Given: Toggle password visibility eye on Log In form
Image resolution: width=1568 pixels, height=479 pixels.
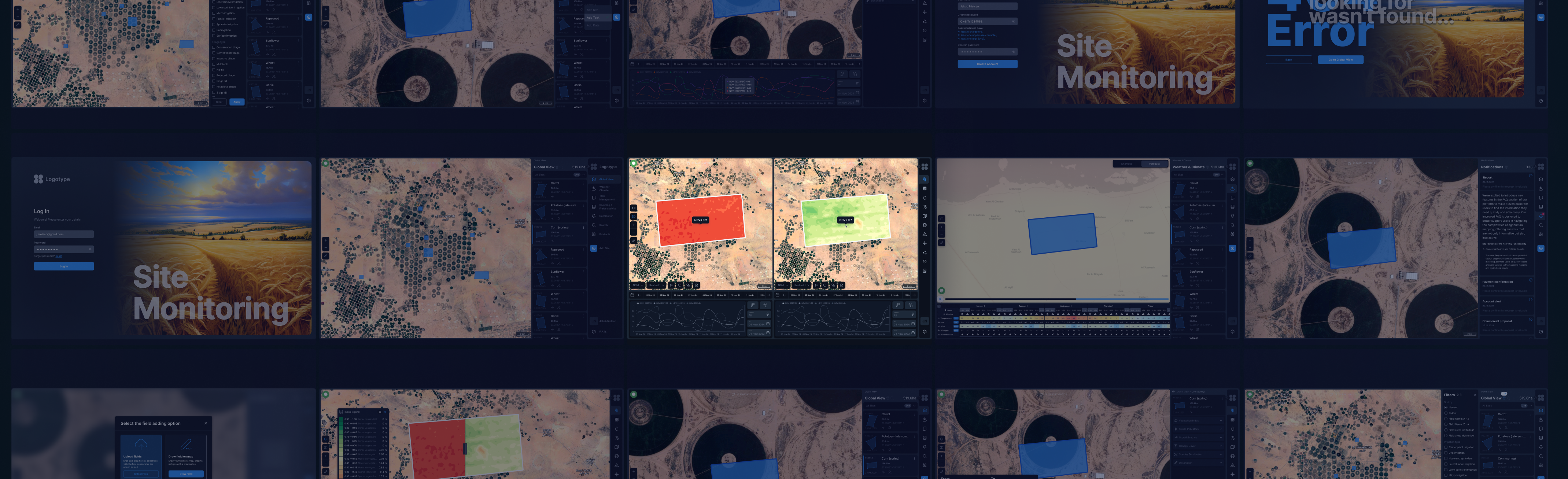Looking at the screenshot, I should pos(90,249).
